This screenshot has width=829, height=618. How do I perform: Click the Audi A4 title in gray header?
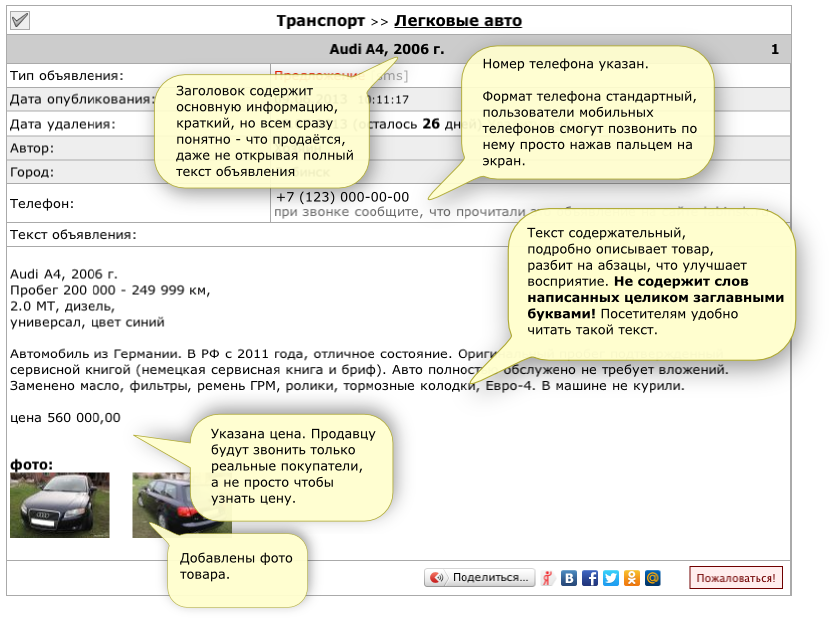coord(386,49)
